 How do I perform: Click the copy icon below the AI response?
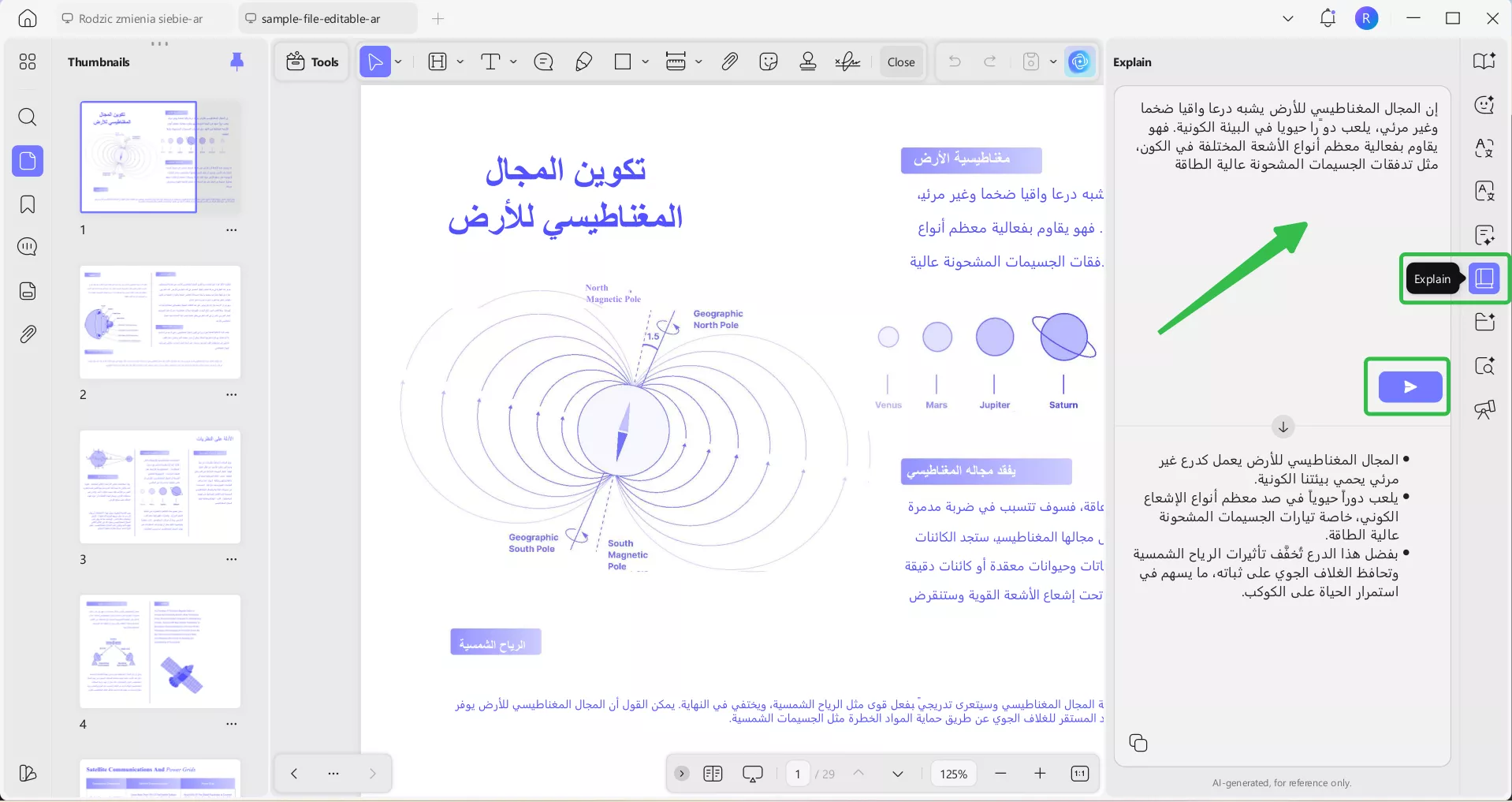pos(1138,742)
